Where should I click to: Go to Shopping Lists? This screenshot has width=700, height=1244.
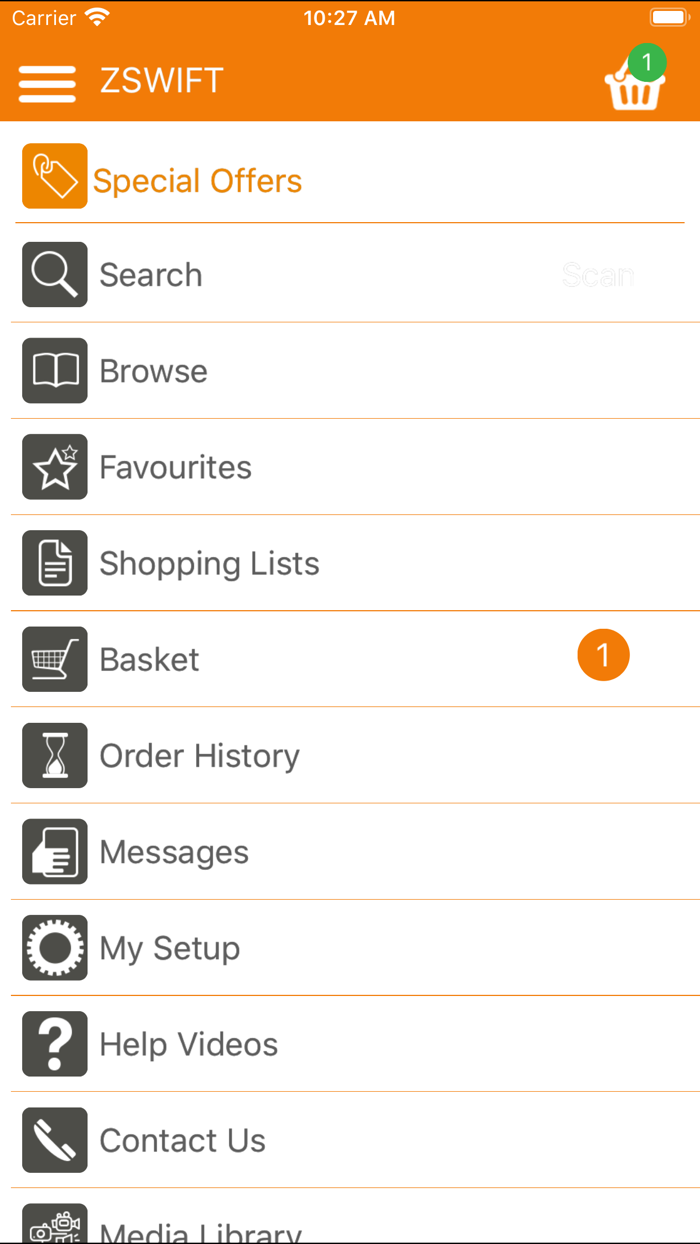(209, 564)
